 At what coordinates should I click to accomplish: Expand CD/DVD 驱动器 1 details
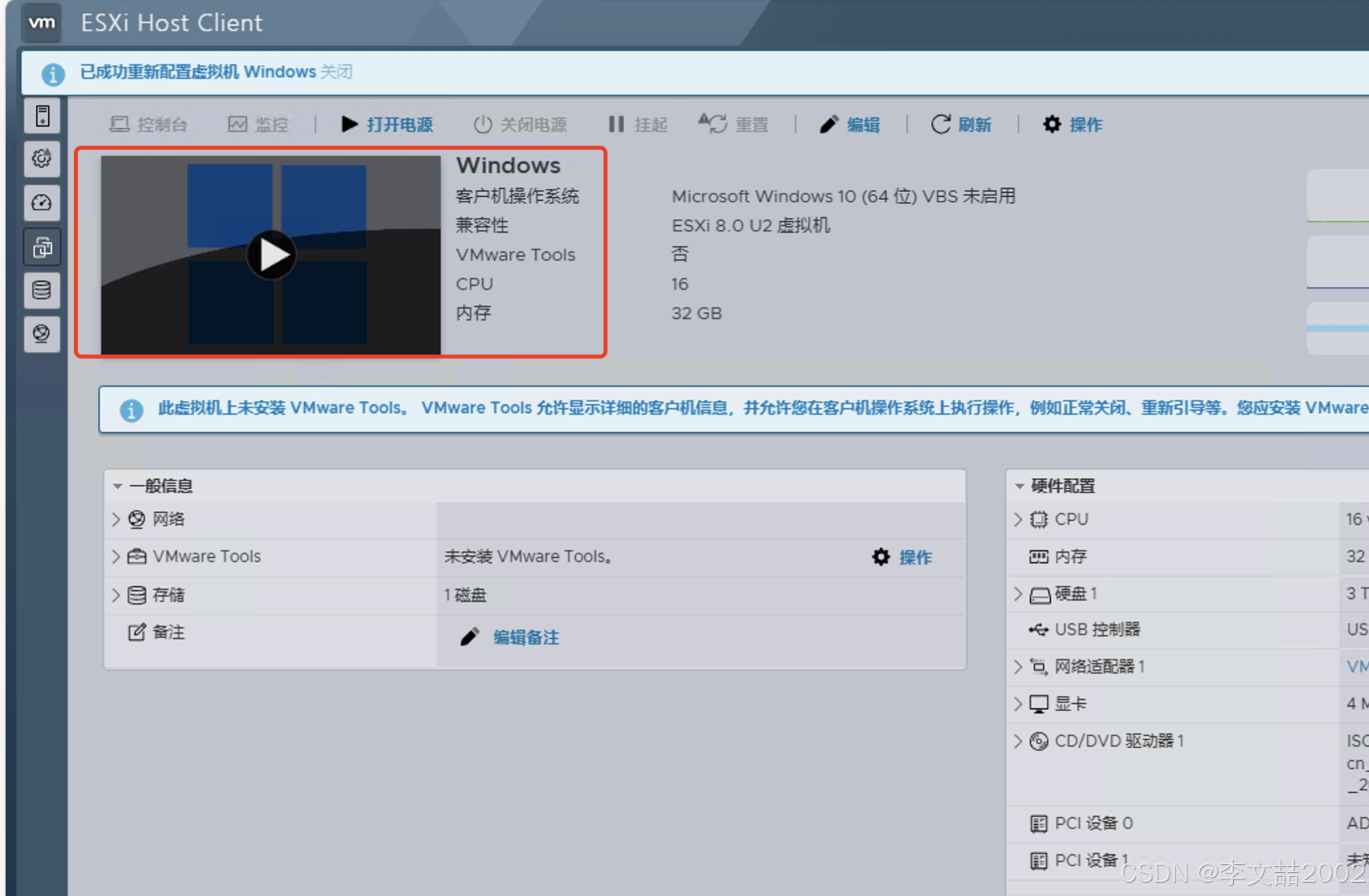tap(1018, 741)
